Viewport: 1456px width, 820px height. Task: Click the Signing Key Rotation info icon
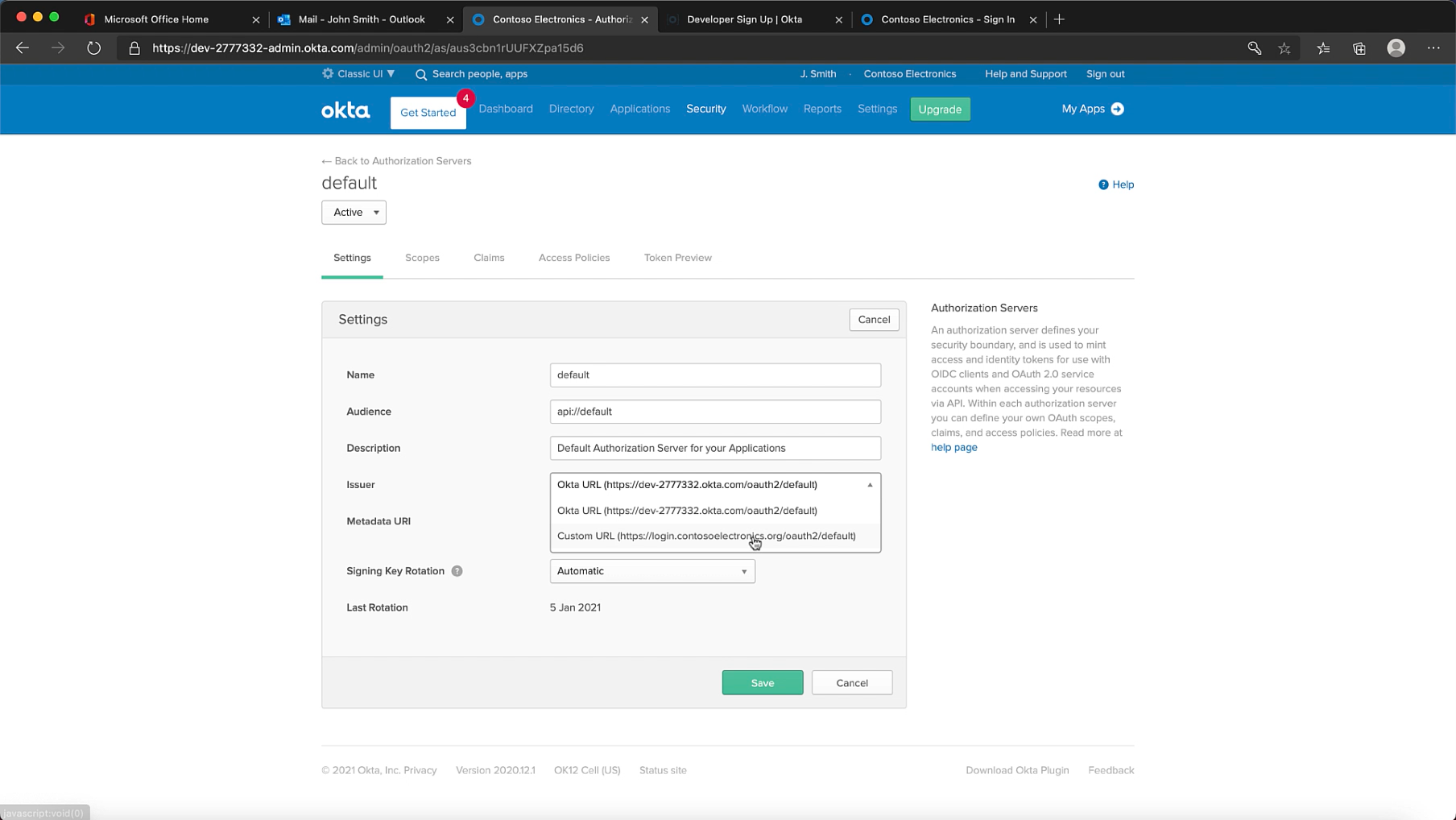click(457, 571)
